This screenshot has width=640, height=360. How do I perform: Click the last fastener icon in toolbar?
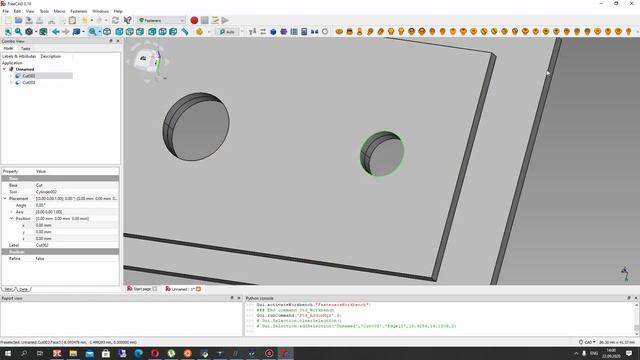629,31
